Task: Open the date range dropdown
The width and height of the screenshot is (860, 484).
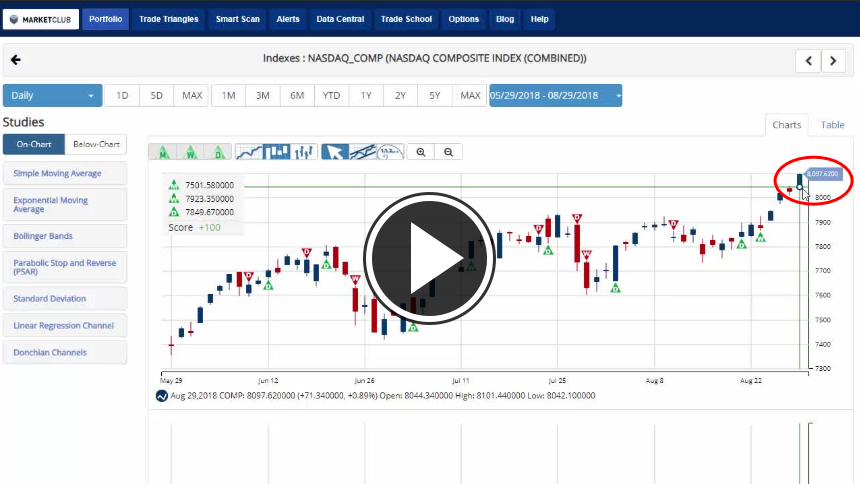Action: point(555,96)
